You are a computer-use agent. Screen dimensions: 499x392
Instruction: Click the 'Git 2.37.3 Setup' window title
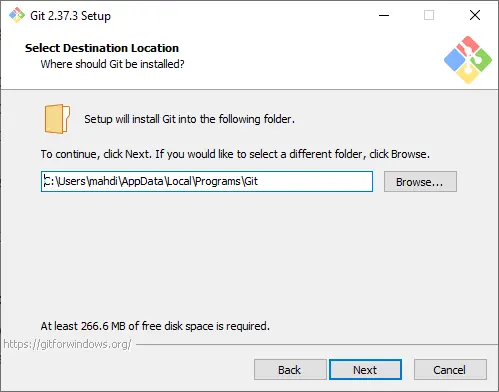70,16
